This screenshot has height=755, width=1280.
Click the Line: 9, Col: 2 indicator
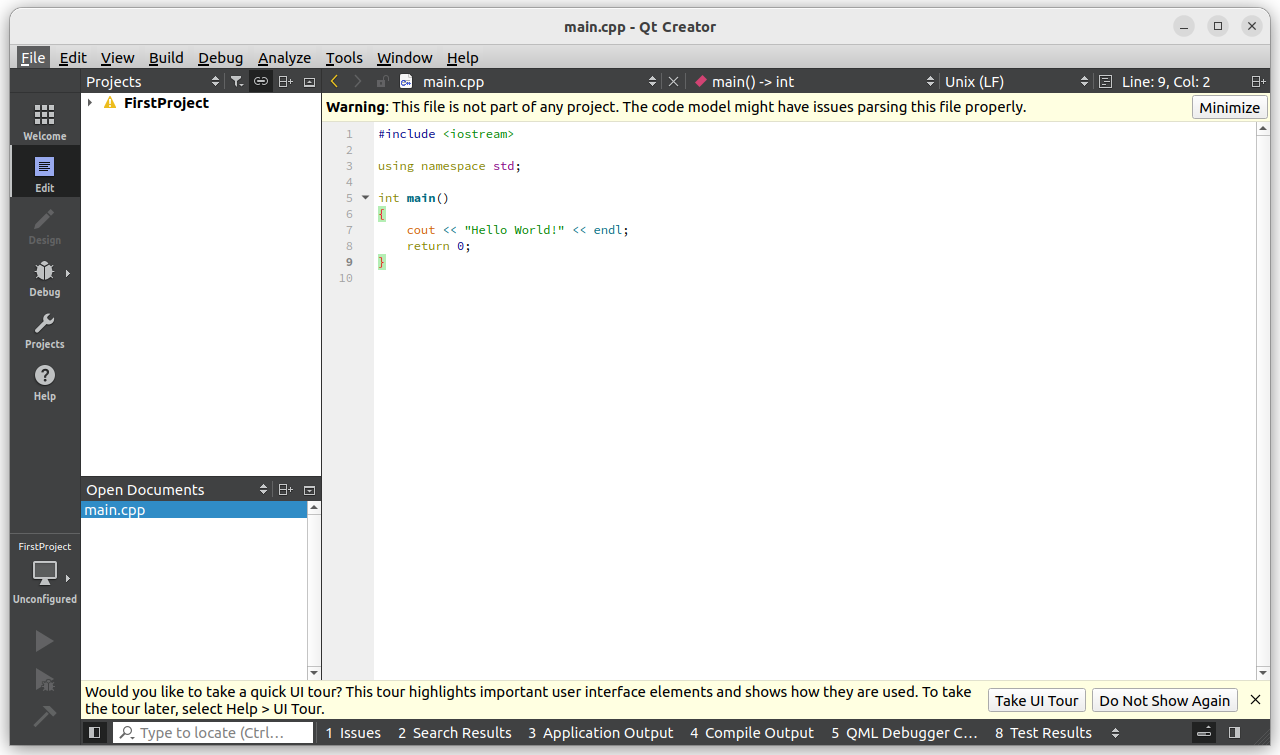click(1166, 82)
